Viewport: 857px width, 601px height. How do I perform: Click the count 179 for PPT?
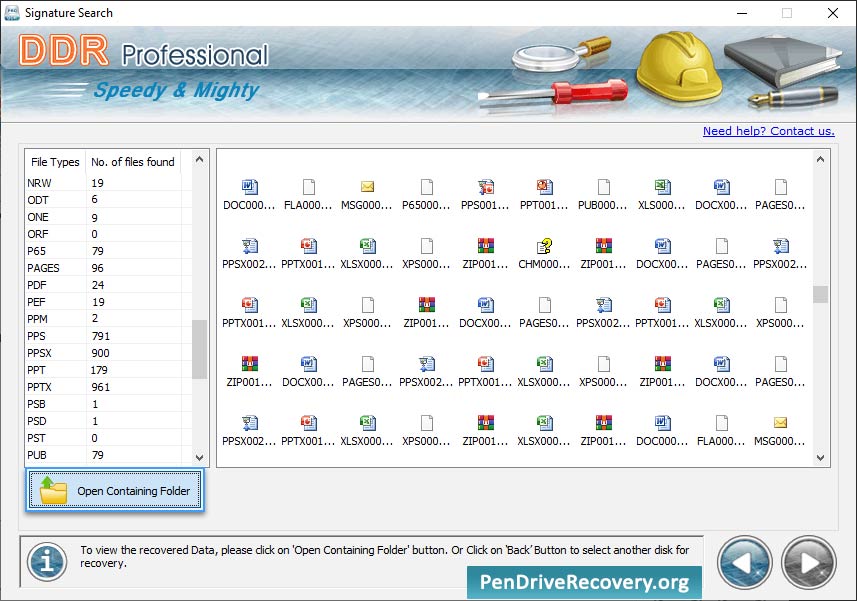99,370
